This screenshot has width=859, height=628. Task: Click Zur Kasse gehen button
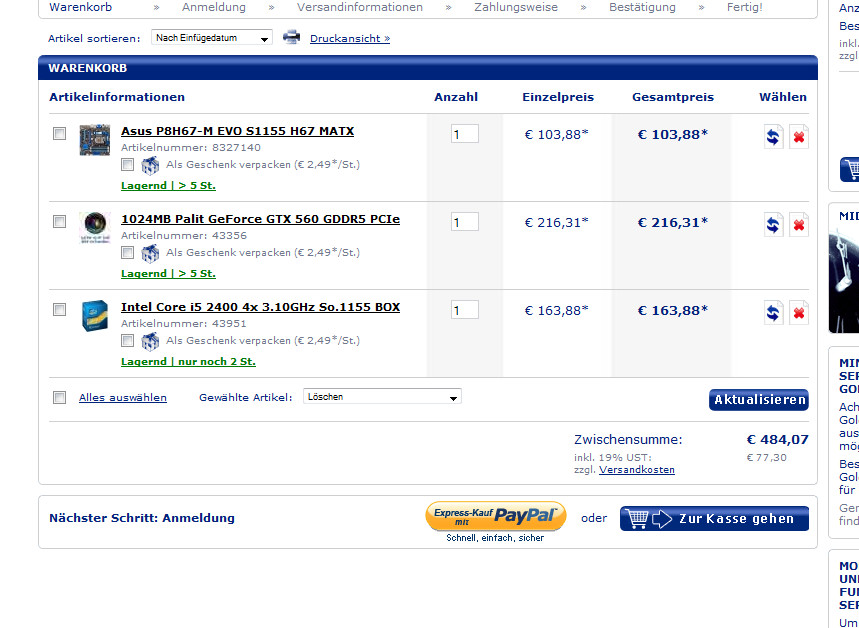[714, 518]
